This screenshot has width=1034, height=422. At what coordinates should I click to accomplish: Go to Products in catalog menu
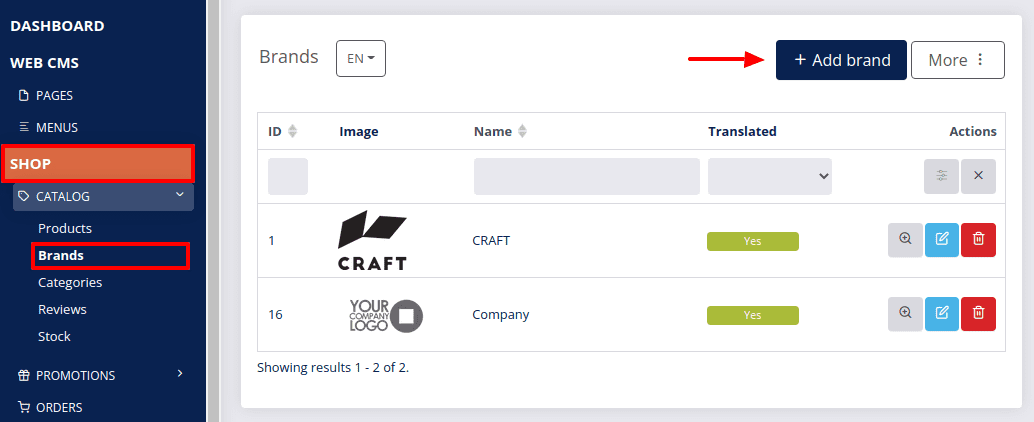pyautogui.click(x=65, y=228)
